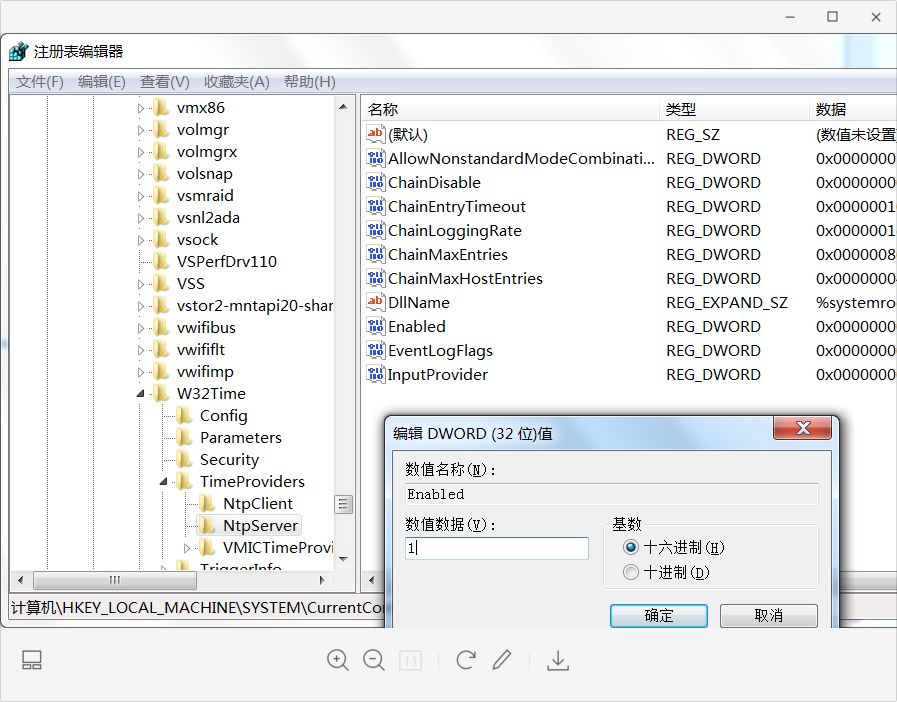Click the ChainDisable DWORD icon
The width and height of the screenshot is (897, 702).
(375, 183)
